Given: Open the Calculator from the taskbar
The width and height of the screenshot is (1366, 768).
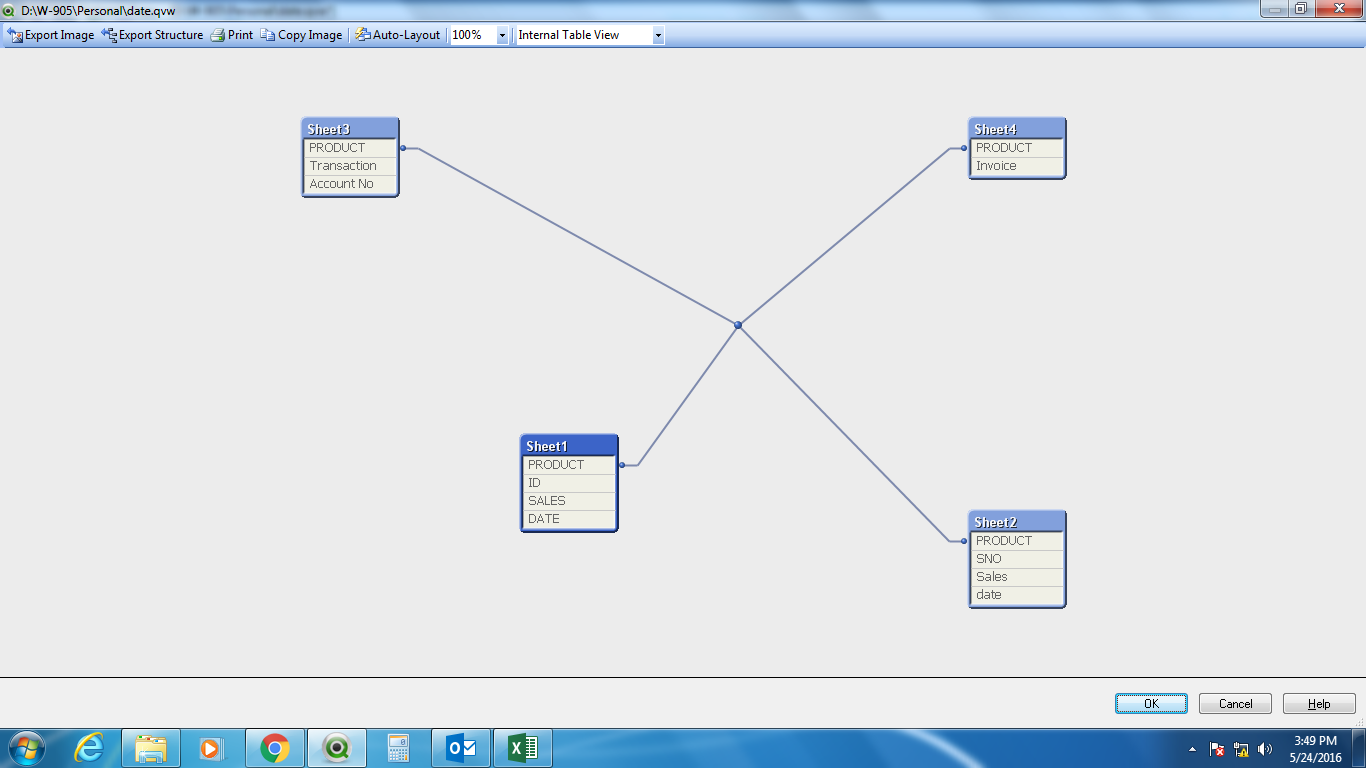Looking at the screenshot, I should point(399,748).
